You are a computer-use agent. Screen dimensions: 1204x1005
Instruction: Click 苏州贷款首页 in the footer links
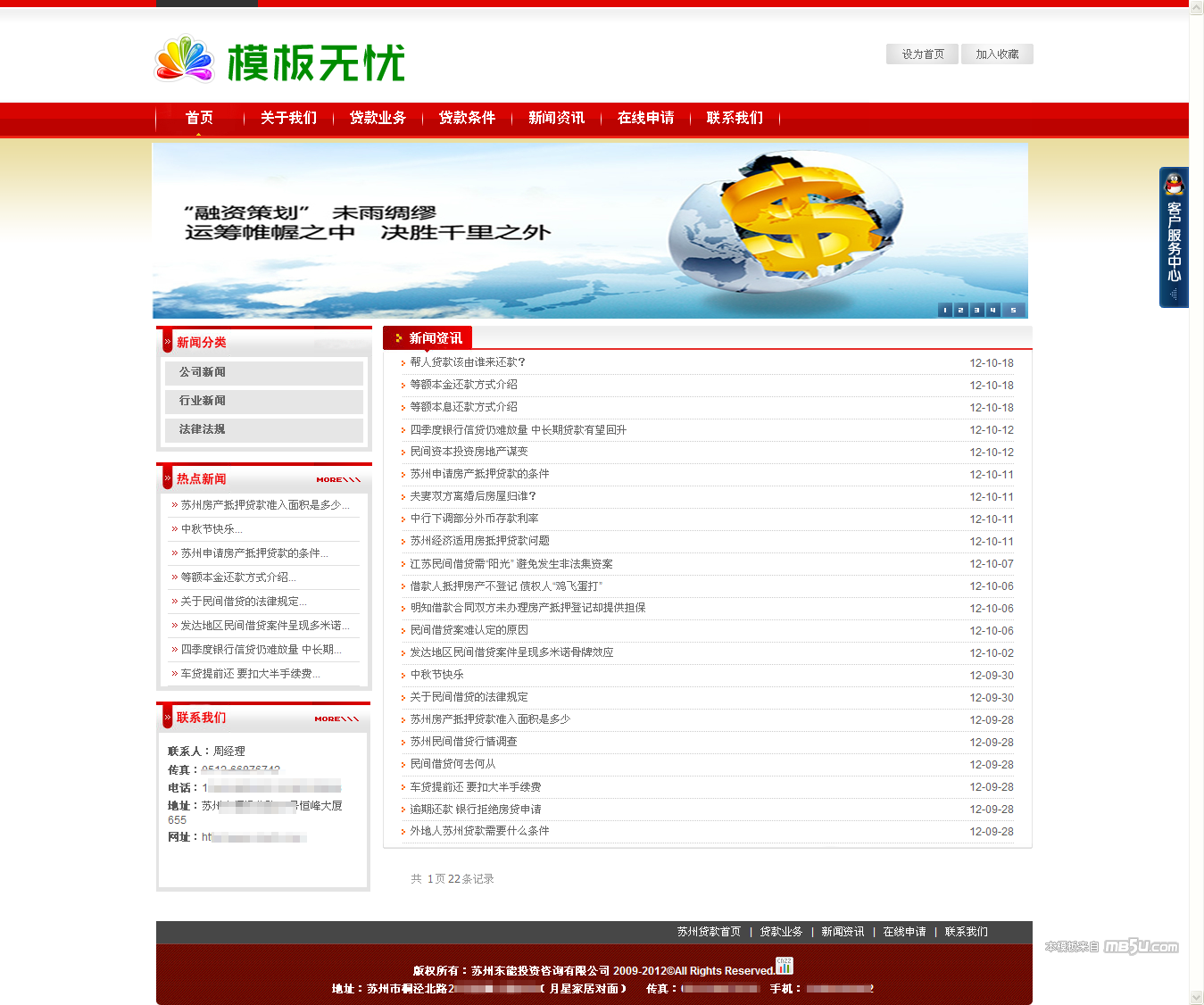point(709,932)
